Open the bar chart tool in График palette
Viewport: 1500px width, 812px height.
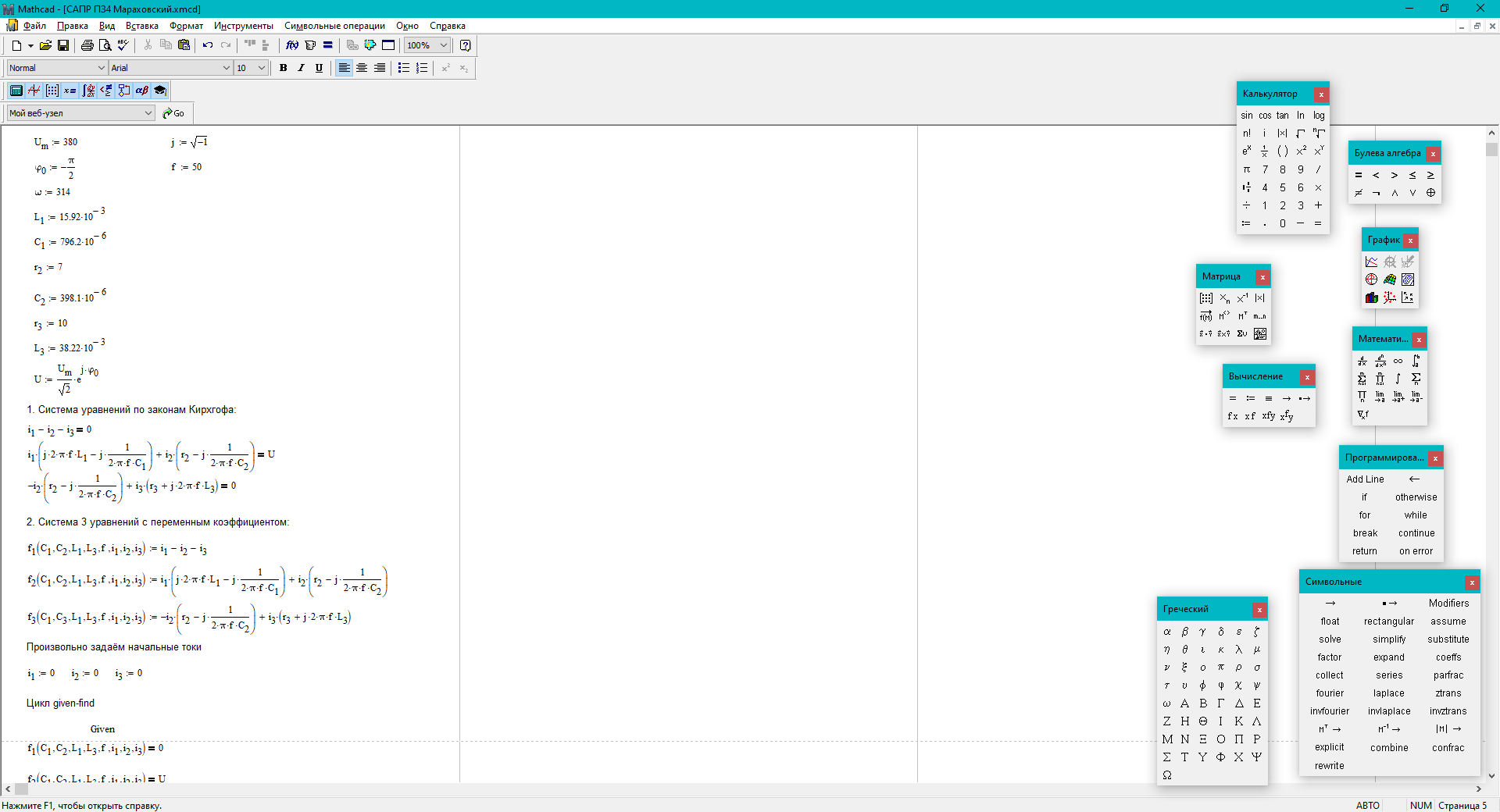1372,297
